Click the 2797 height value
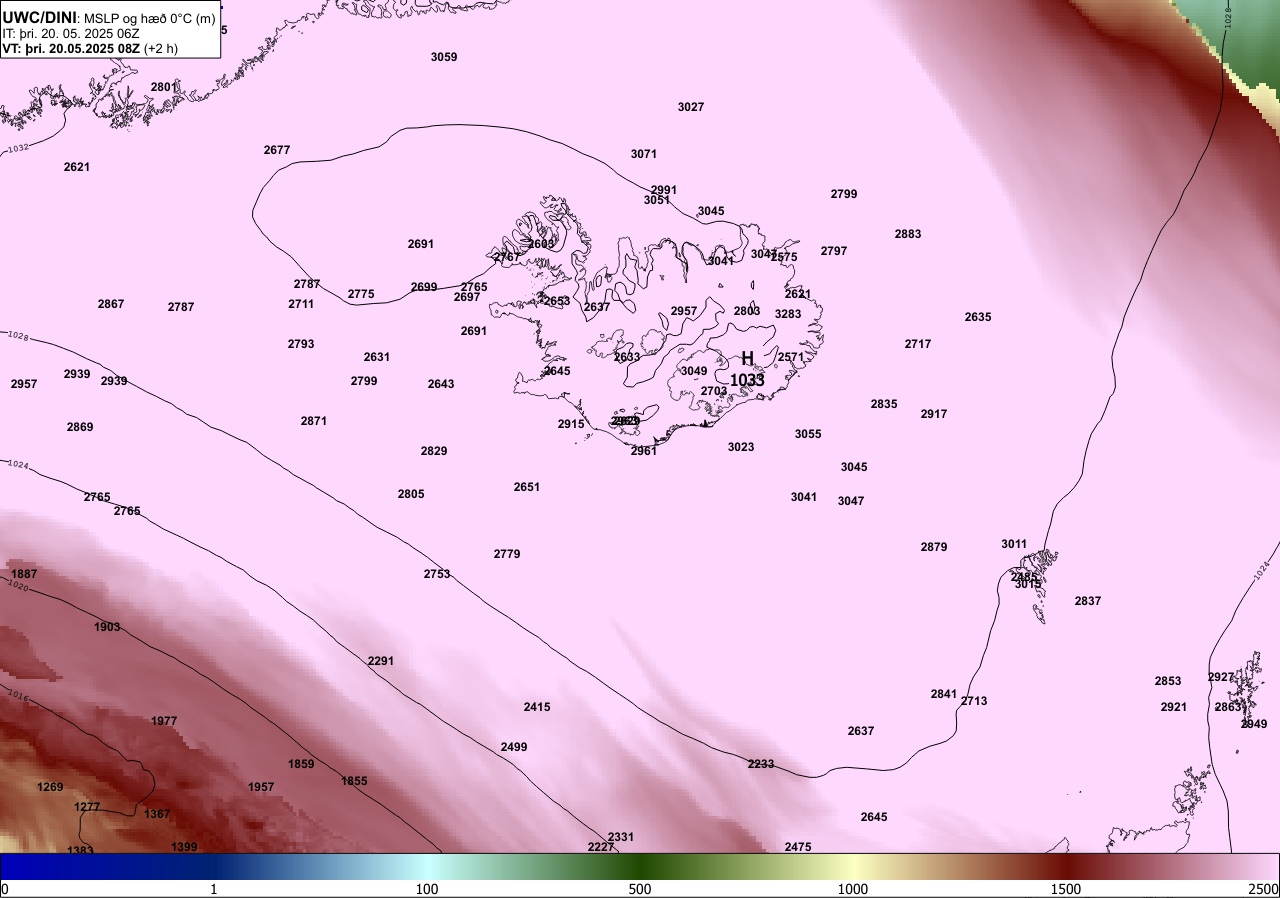This screenshot has height=898, width=1280. click(x=834, y=251)
